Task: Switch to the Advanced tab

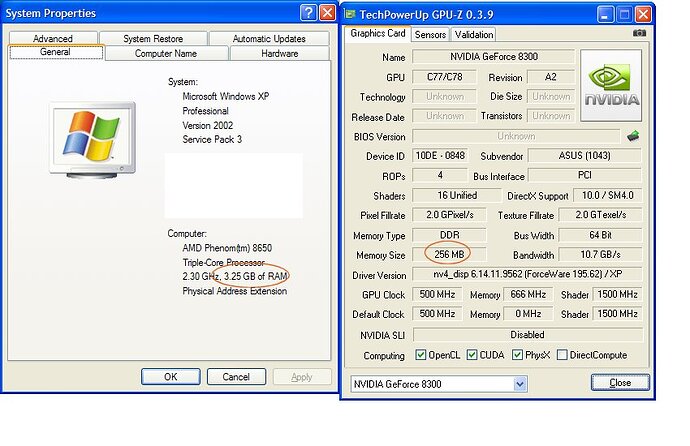Action: click(x=53, y=38)
